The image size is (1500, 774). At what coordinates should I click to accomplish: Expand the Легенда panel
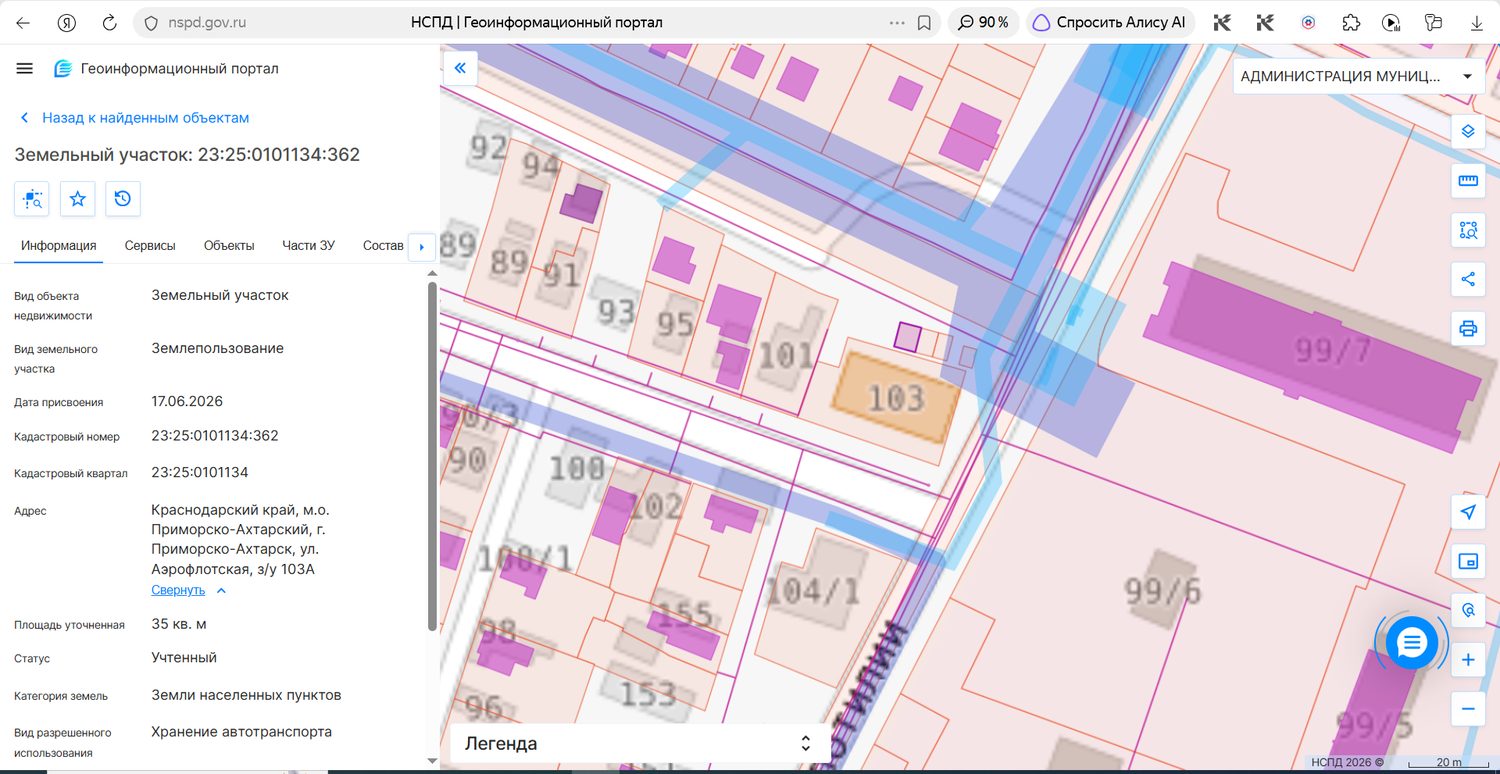(640, 743)
